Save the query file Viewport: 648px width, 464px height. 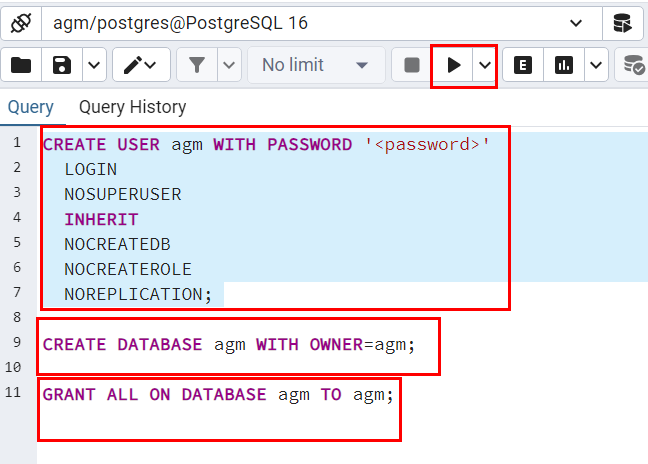pyautogui.click(x=62, y=65)
